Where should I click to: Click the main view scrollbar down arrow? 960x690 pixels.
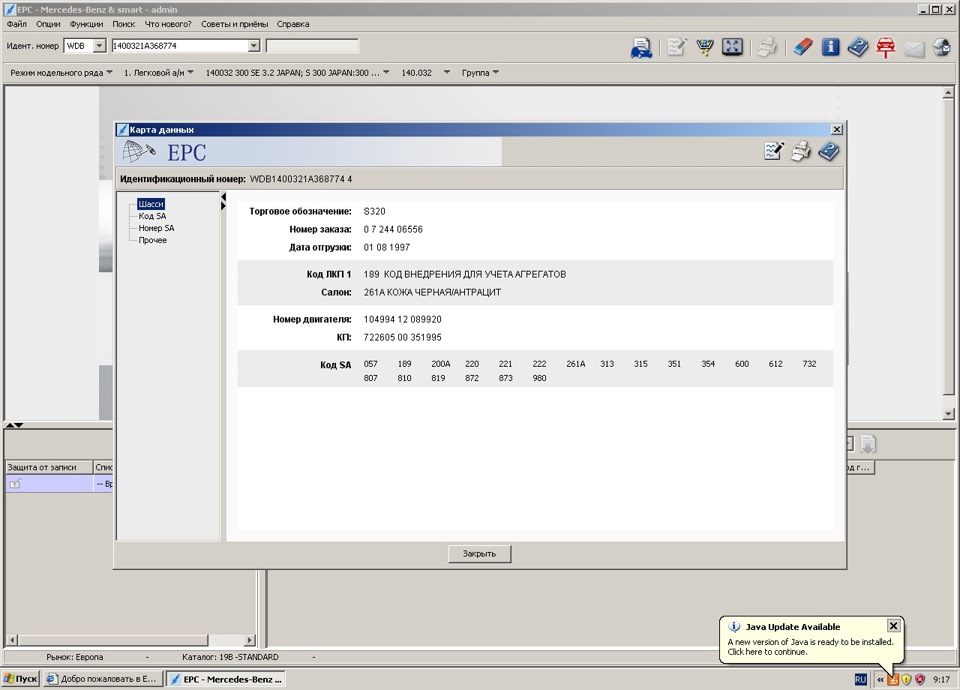(x=948, y=414)
